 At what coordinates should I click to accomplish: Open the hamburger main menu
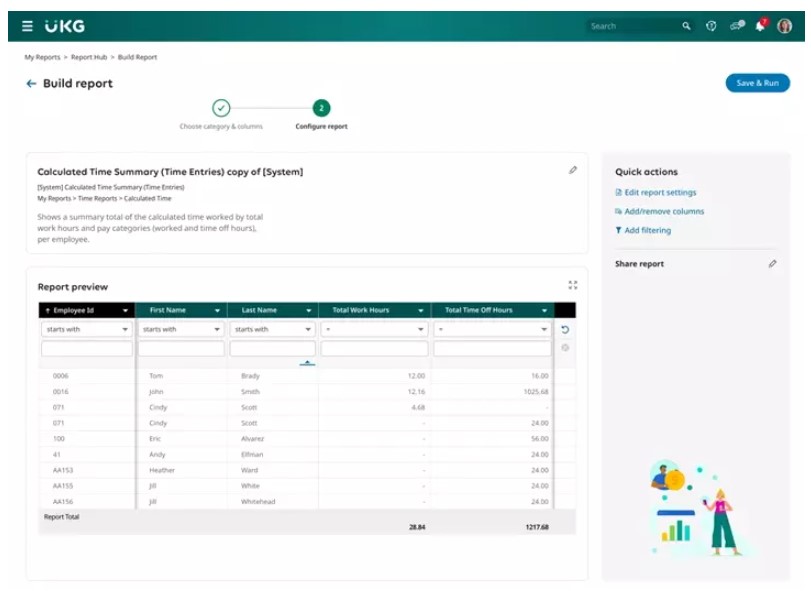tap(27, 26)
